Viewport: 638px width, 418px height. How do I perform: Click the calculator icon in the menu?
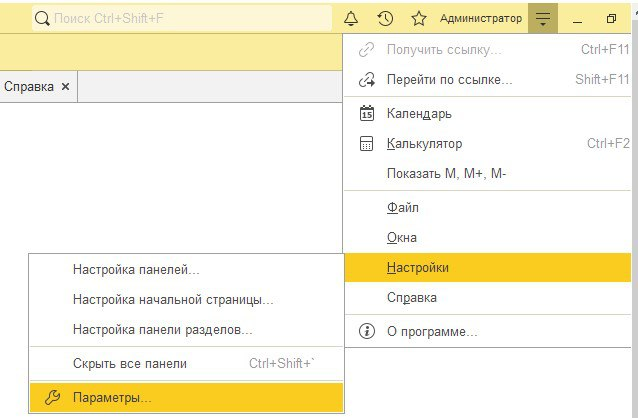[x=366, y=143]
